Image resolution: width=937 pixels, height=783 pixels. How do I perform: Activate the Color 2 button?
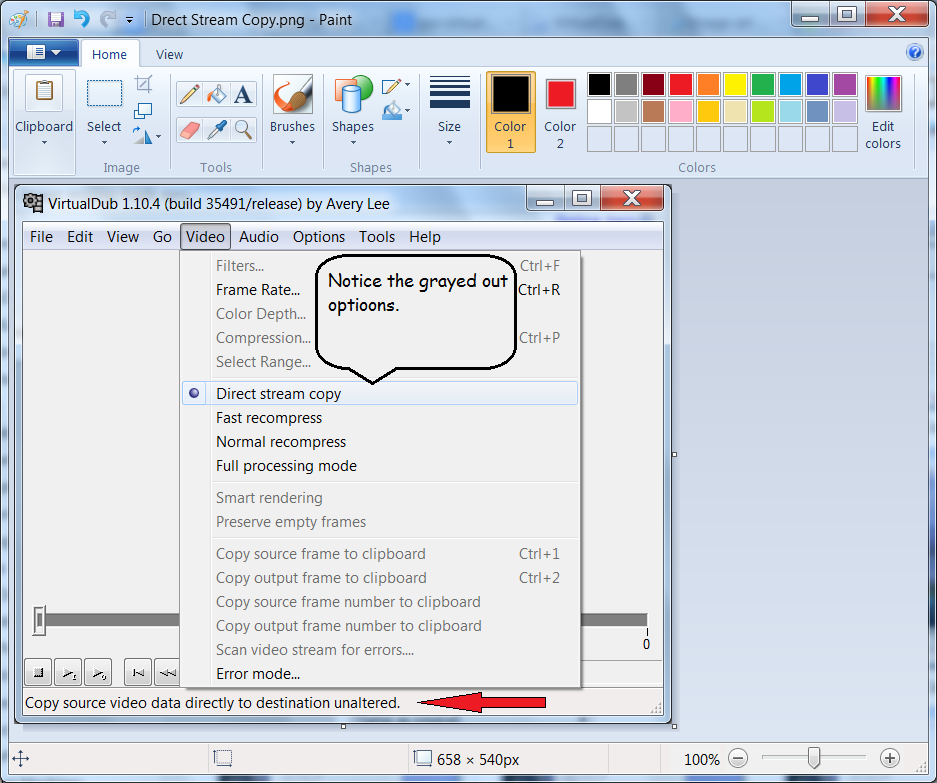click(x=560, y=112)
